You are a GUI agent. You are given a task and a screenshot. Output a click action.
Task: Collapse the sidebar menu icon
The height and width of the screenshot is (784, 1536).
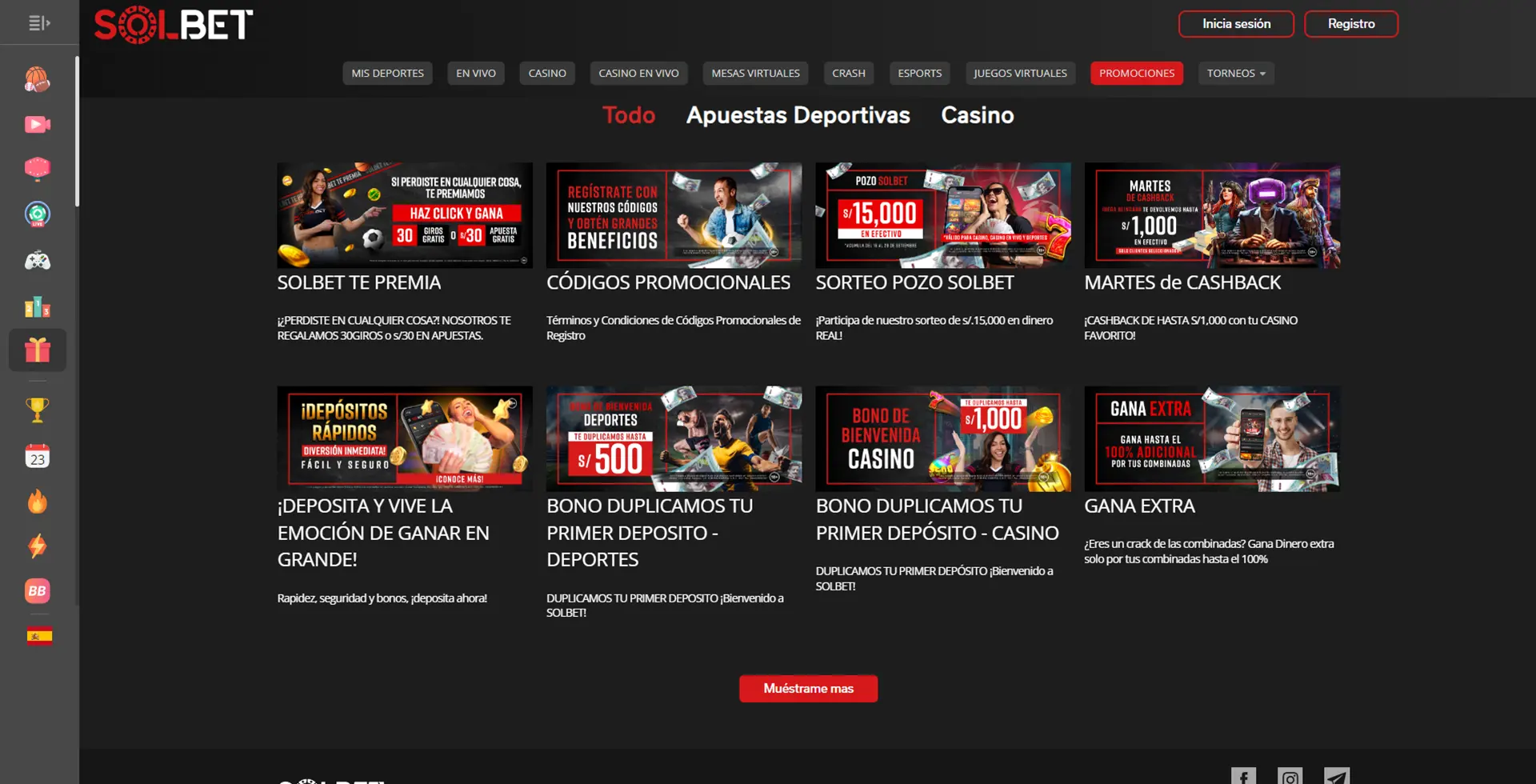pos(39,23)
